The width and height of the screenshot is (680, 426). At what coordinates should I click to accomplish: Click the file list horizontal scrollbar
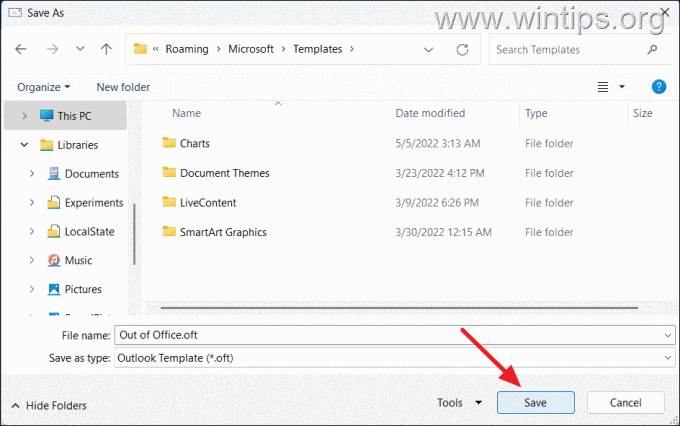point(399,308)
